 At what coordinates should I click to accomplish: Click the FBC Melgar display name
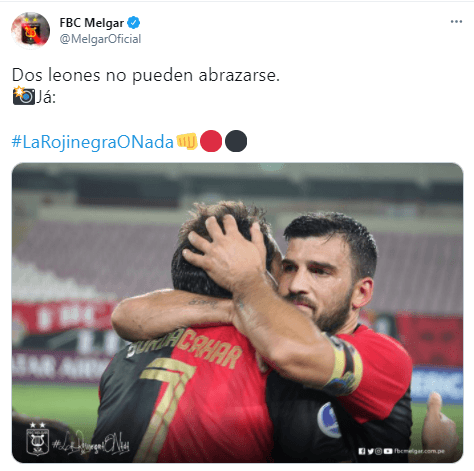pyautogui.click(x=92, y=23)
